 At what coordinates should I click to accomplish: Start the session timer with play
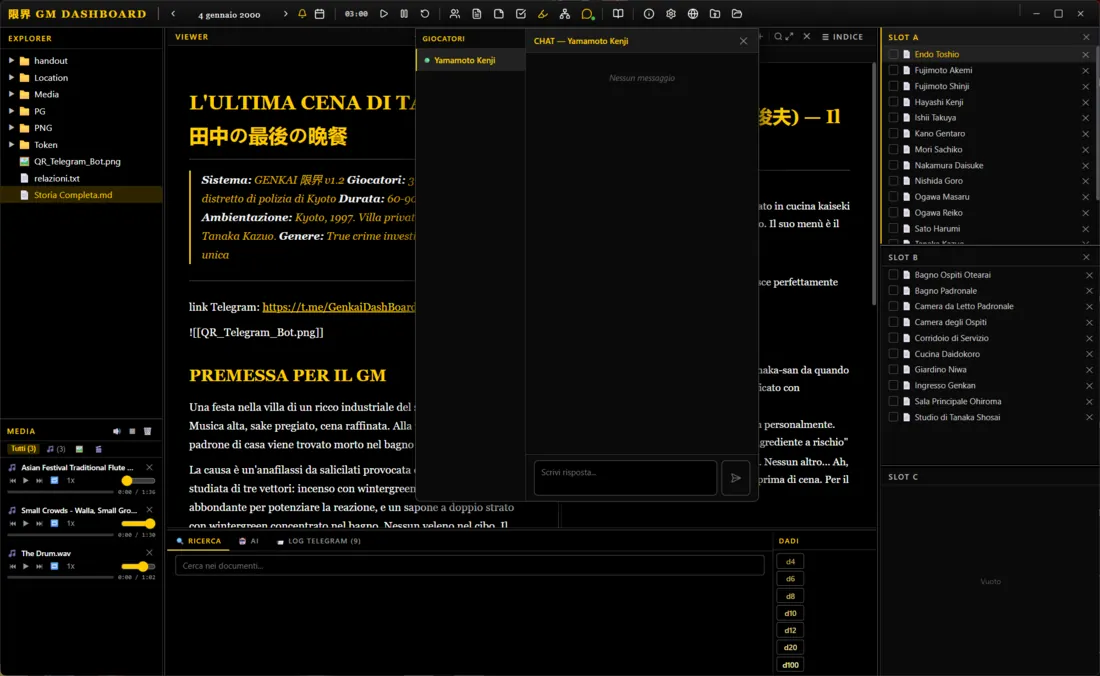tap(384, 14)
